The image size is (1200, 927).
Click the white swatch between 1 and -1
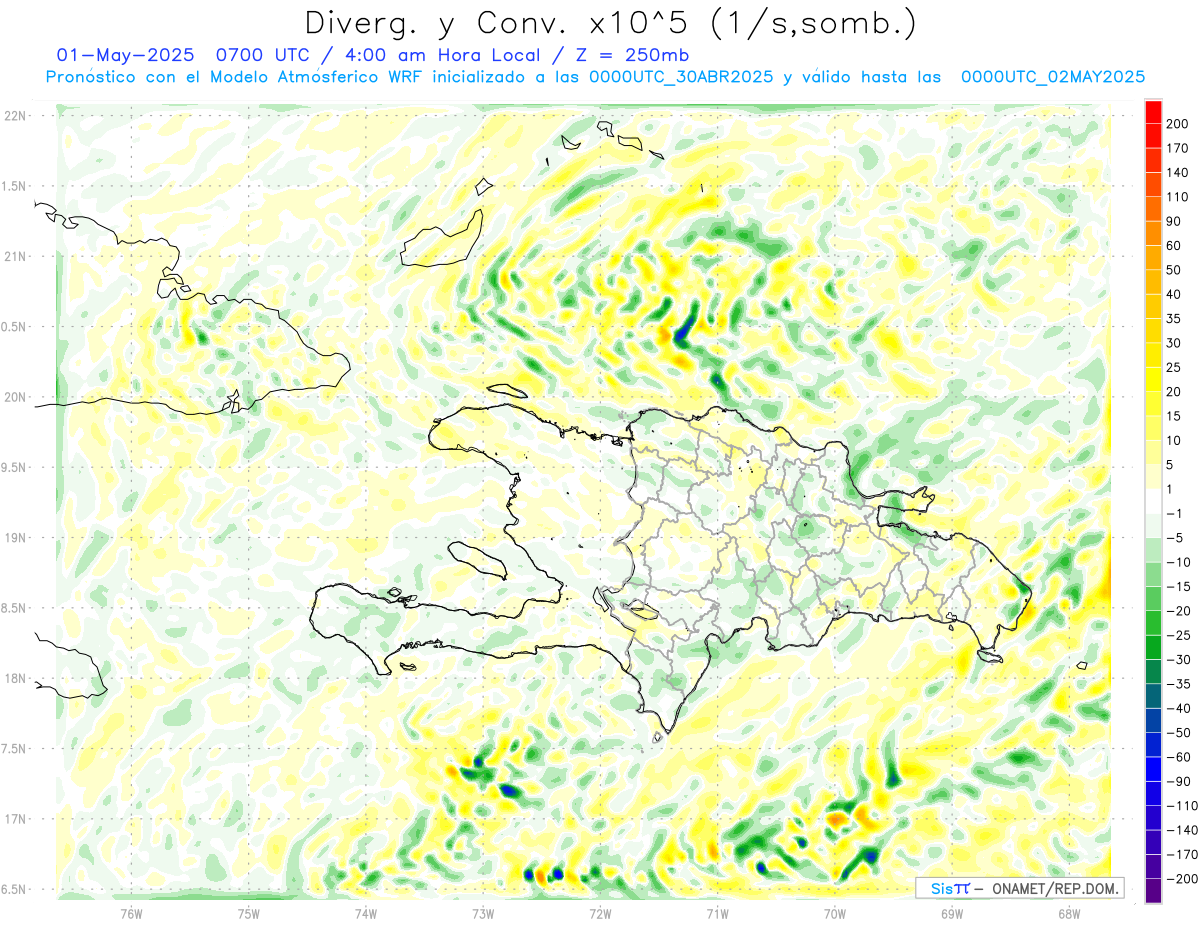pyautogui.click(x=1154, y=501)
